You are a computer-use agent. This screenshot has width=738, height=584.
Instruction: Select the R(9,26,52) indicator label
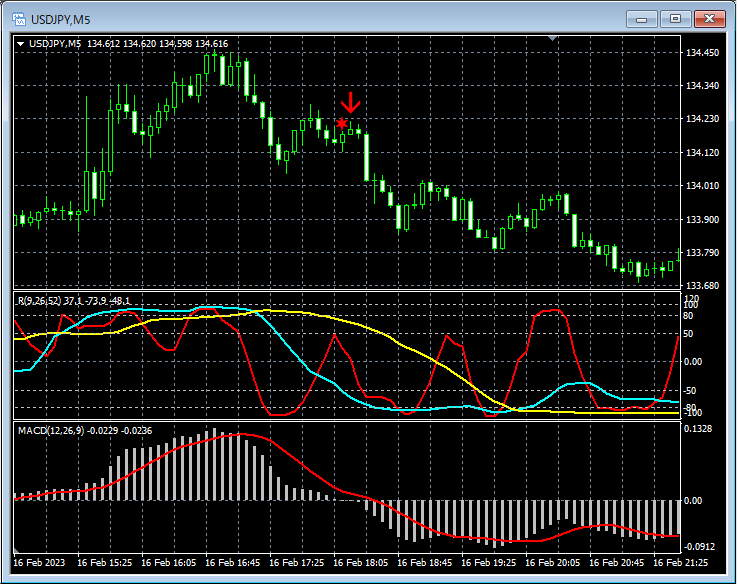tap(73, 300)
